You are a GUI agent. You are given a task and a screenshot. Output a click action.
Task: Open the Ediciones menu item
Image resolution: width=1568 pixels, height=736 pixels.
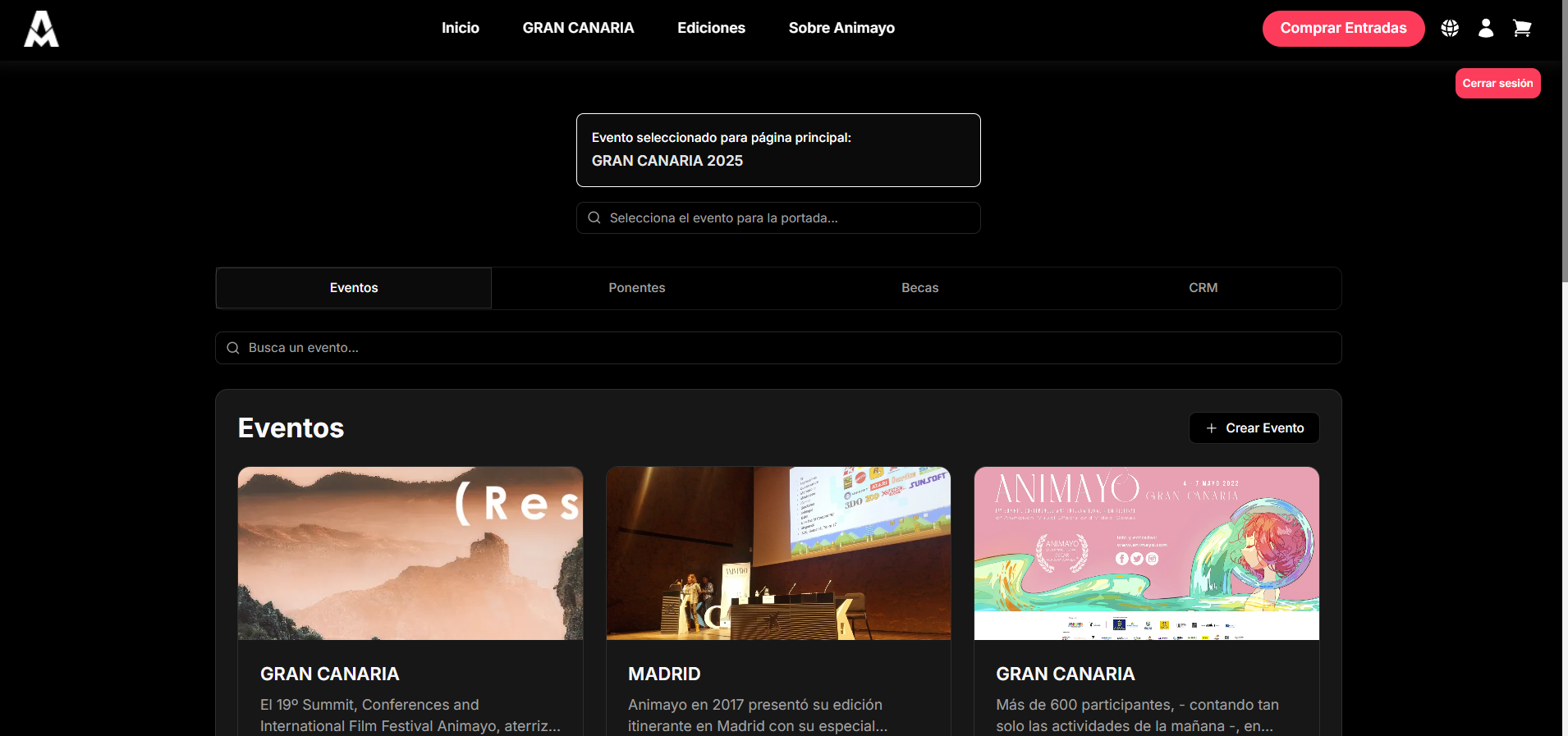tap(712, 28)
